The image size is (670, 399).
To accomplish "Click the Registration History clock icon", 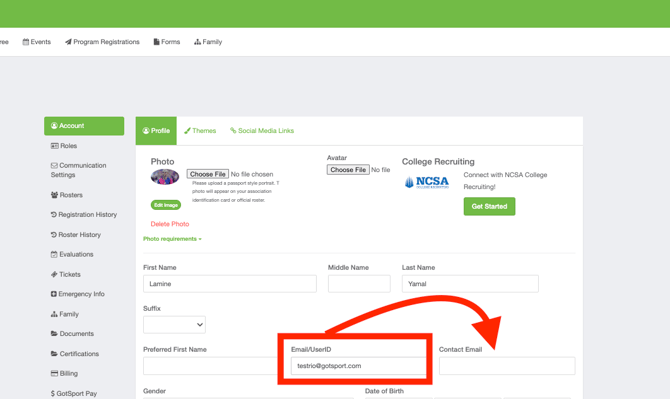I will pyautogui.click(x=53, y=215).
